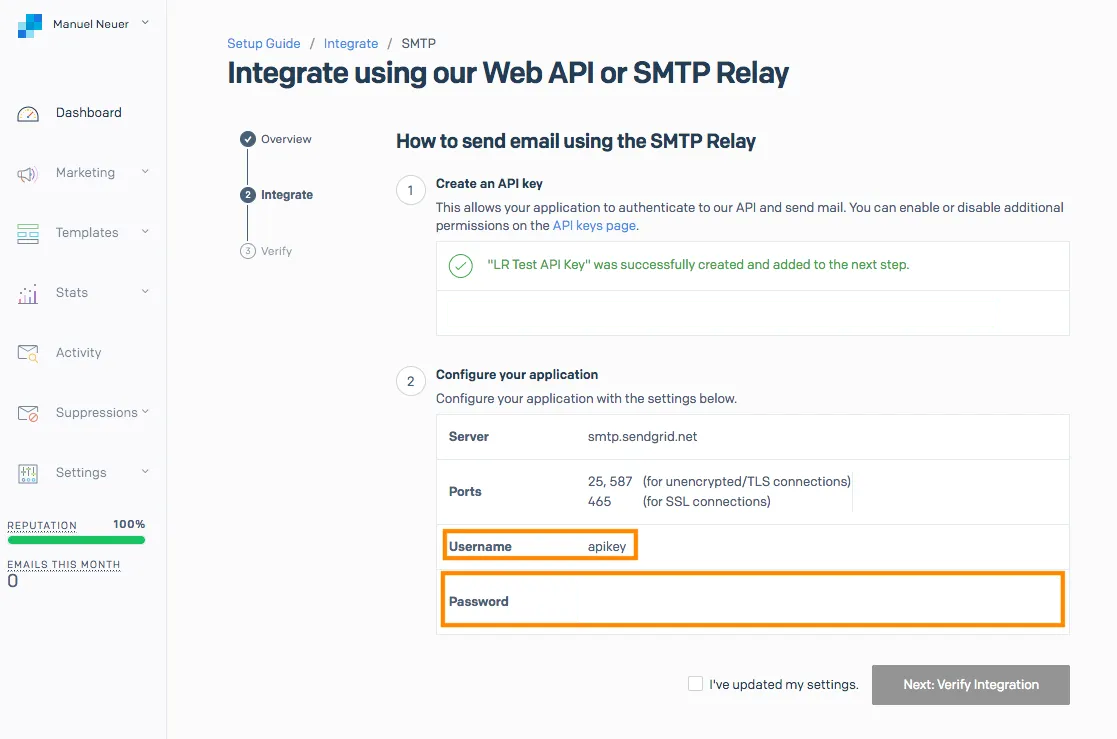Expand the Stats menu chevron
1117x739 pixels.
tap(145, 291)
